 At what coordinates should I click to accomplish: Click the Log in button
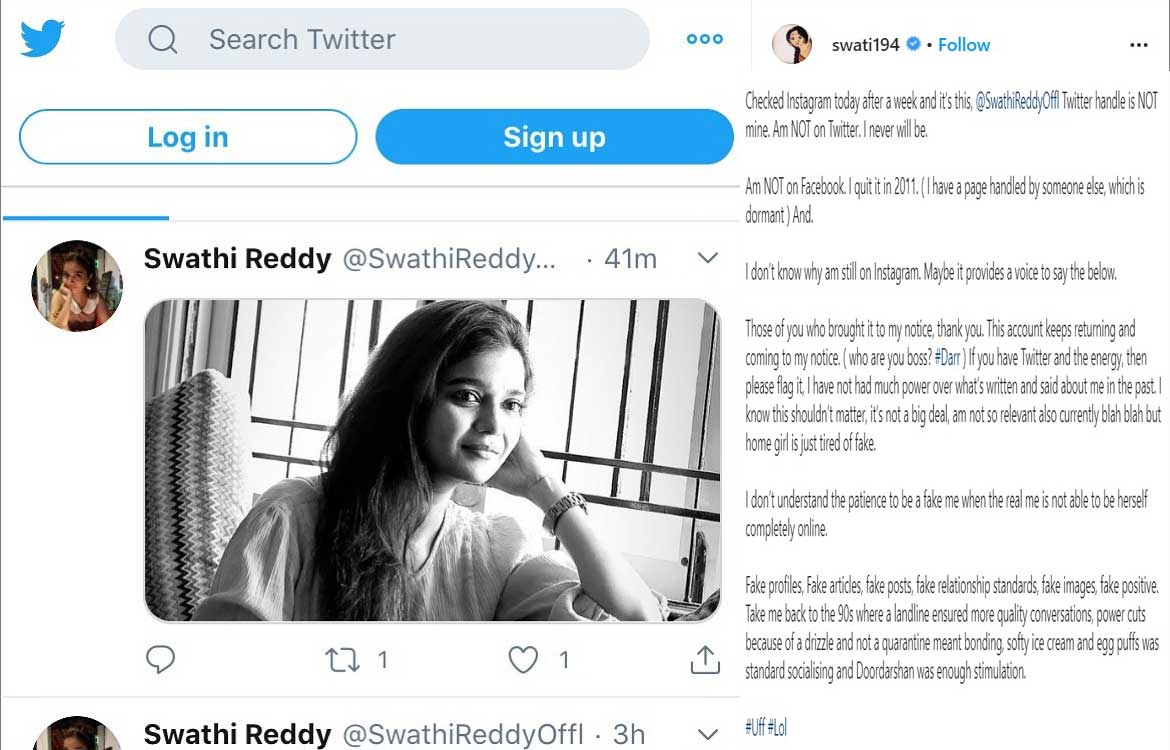coord(188,137)
